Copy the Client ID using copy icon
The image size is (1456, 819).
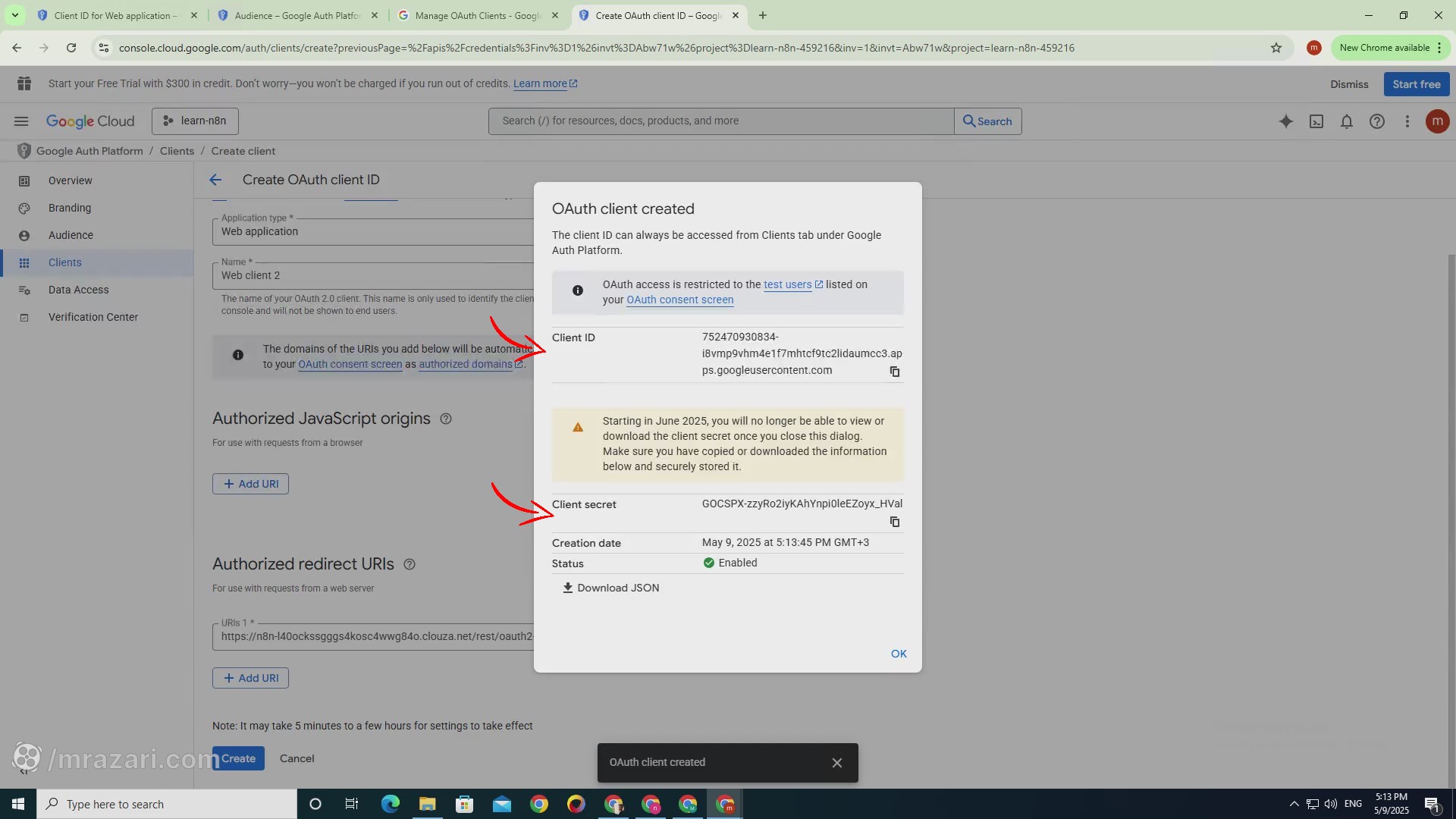point(895,372)
